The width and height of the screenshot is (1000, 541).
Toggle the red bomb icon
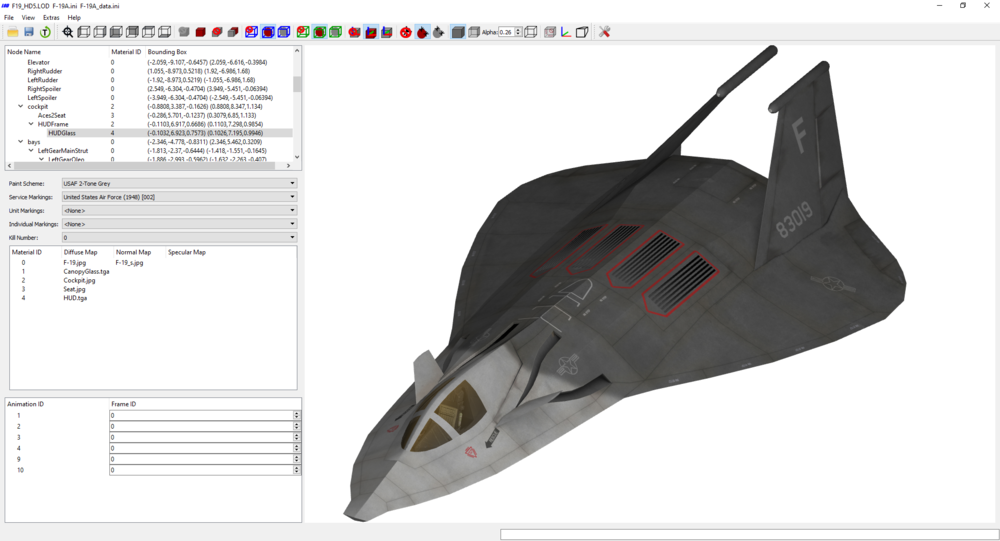click(422, 32)
